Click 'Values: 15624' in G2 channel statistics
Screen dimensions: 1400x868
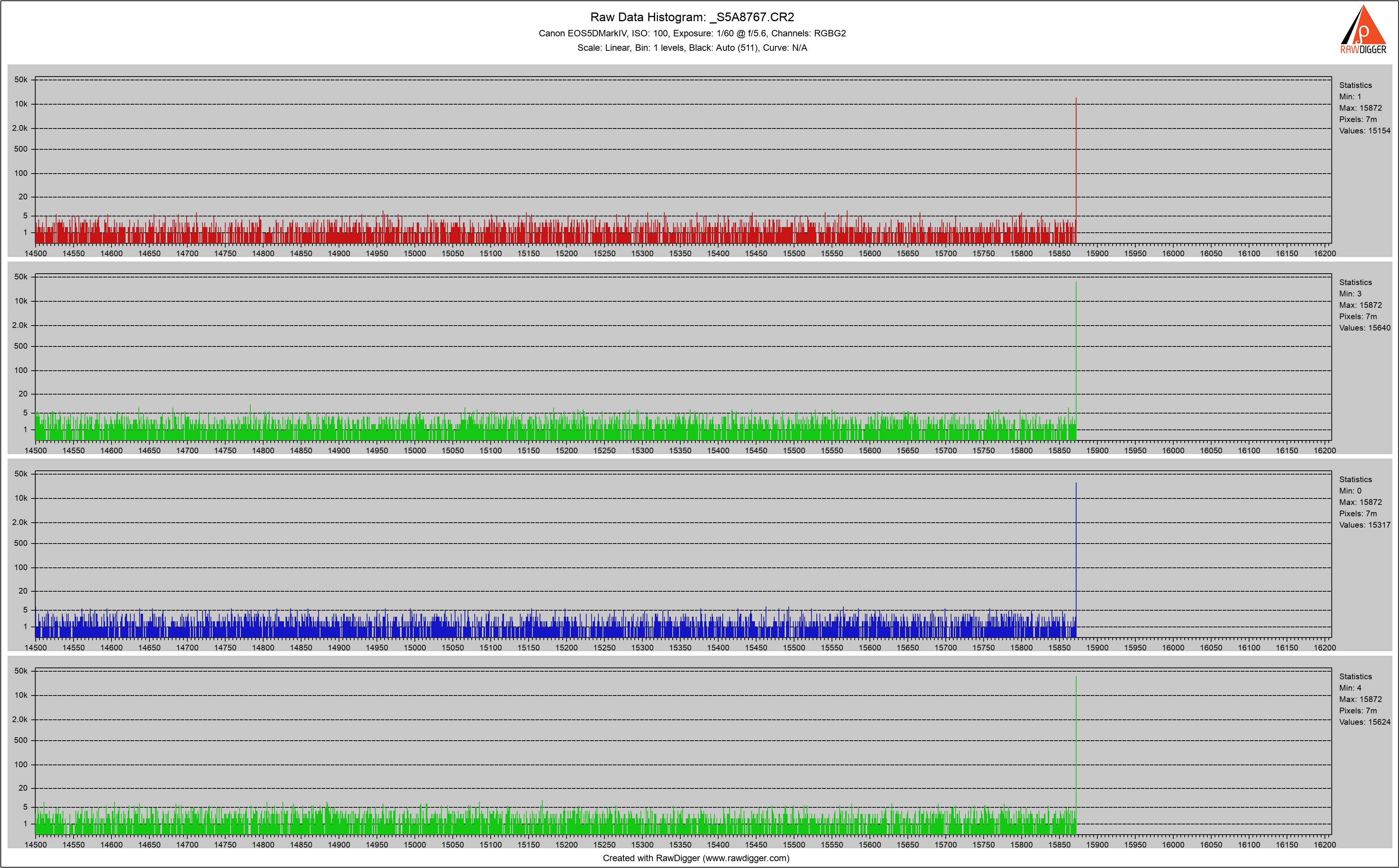click(x=1364, y=722)
